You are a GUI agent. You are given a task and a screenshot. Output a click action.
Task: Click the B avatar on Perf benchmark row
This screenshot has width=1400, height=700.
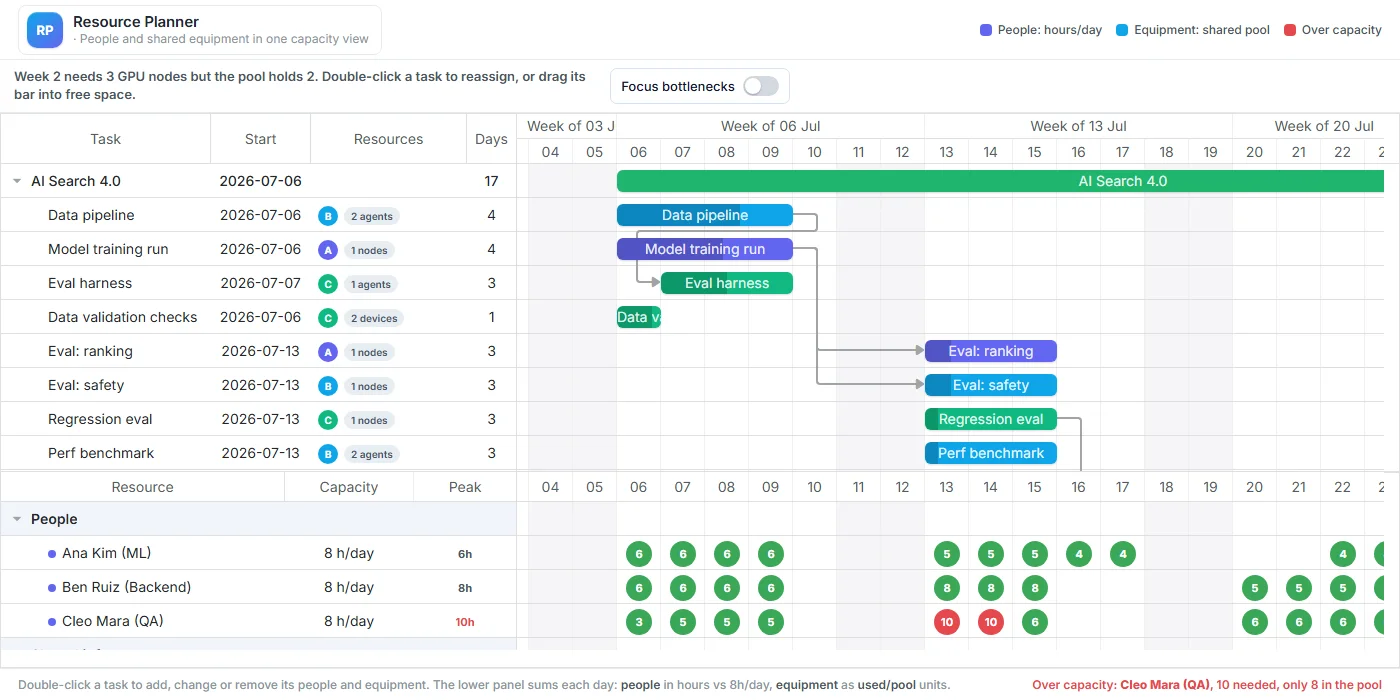coord(327,453)
